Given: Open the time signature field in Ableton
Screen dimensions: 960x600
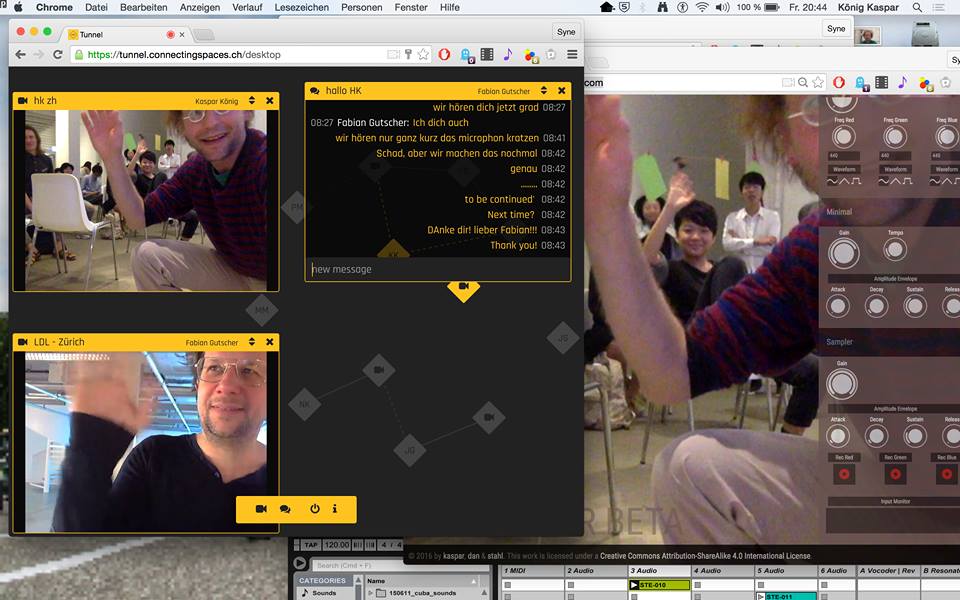Looking at the screenshot, I should click(x=391, y=544).
